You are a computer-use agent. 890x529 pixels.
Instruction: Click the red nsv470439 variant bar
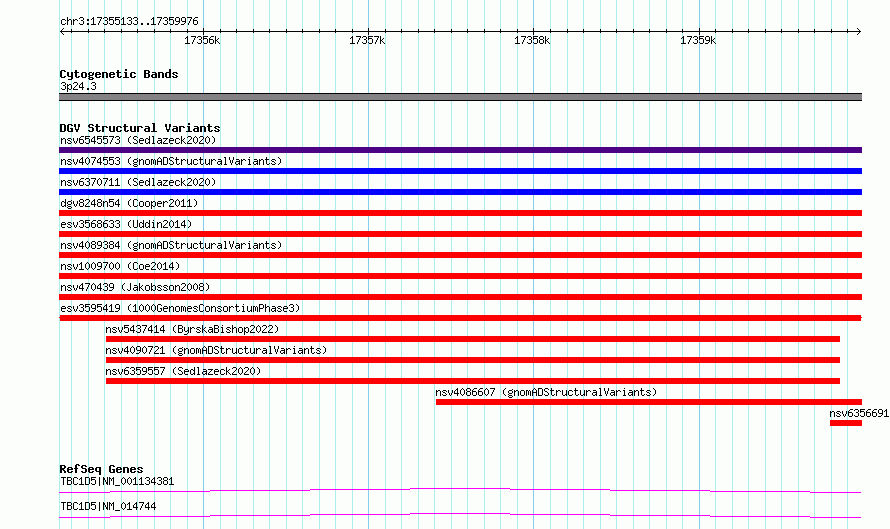(x=460, y=297)
